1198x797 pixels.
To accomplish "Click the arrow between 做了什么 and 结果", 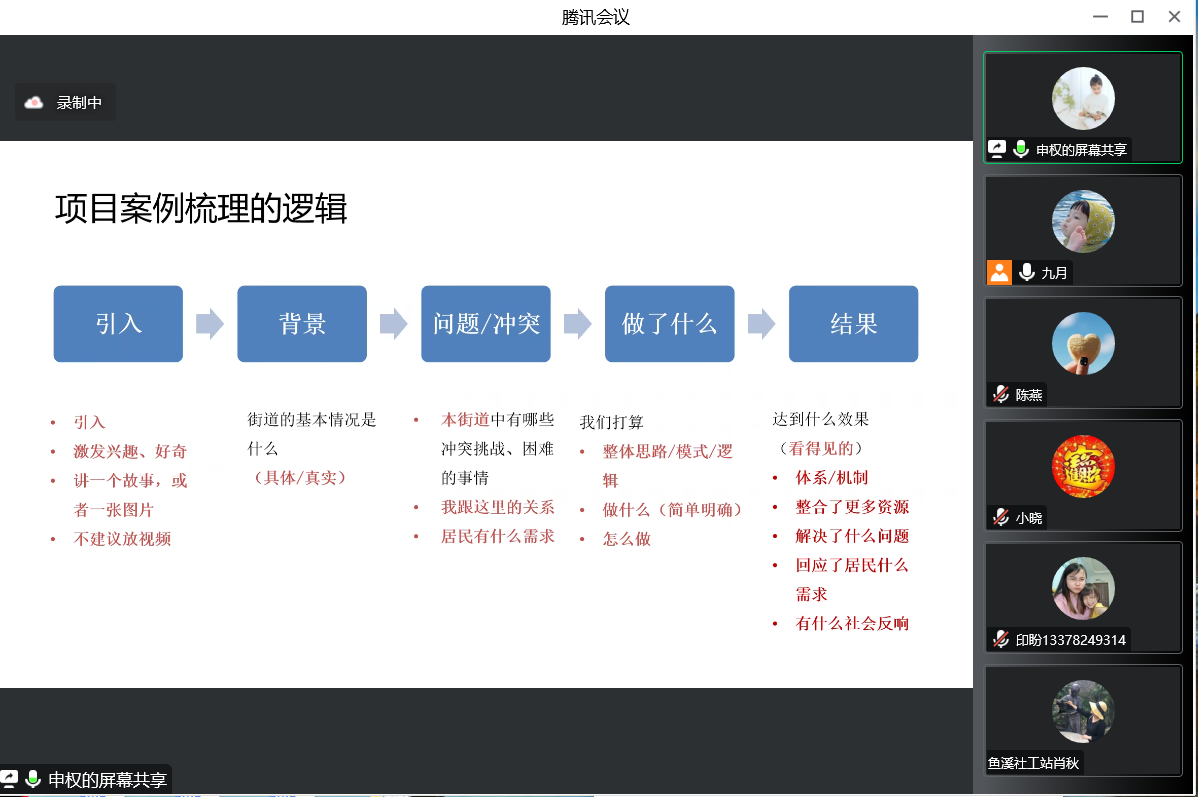I will click(762, 324).
